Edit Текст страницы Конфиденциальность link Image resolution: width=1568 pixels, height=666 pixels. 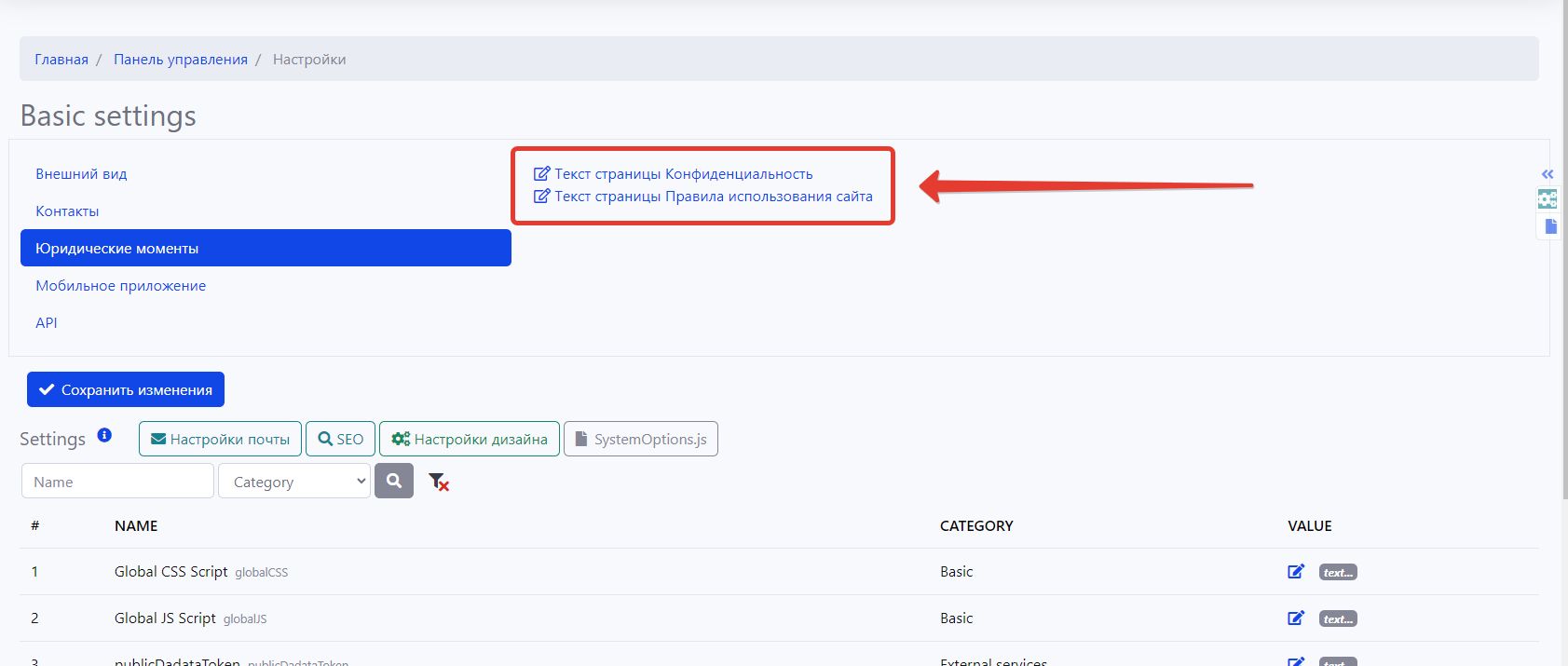point(683,174)
